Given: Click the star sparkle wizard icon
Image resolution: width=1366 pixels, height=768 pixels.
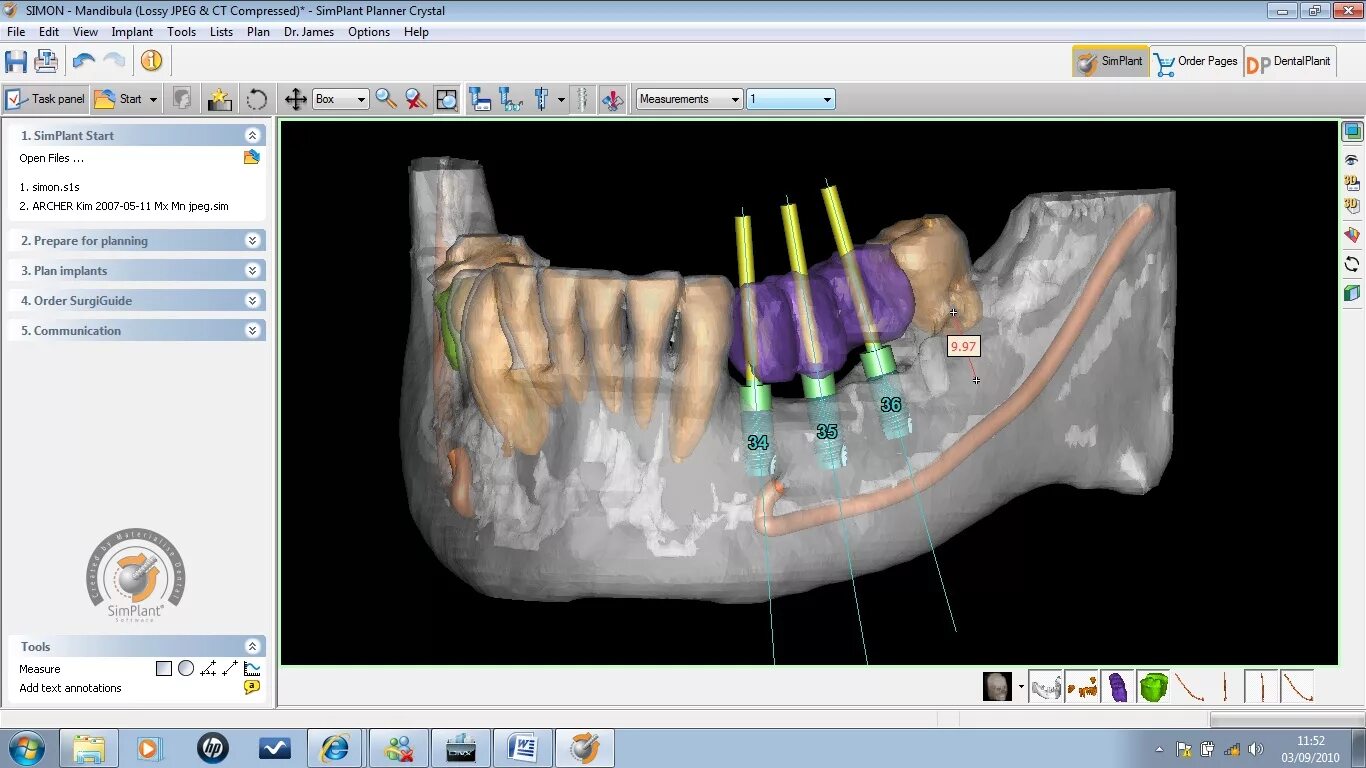Looking at the screenshot, I should click(219, 99).
